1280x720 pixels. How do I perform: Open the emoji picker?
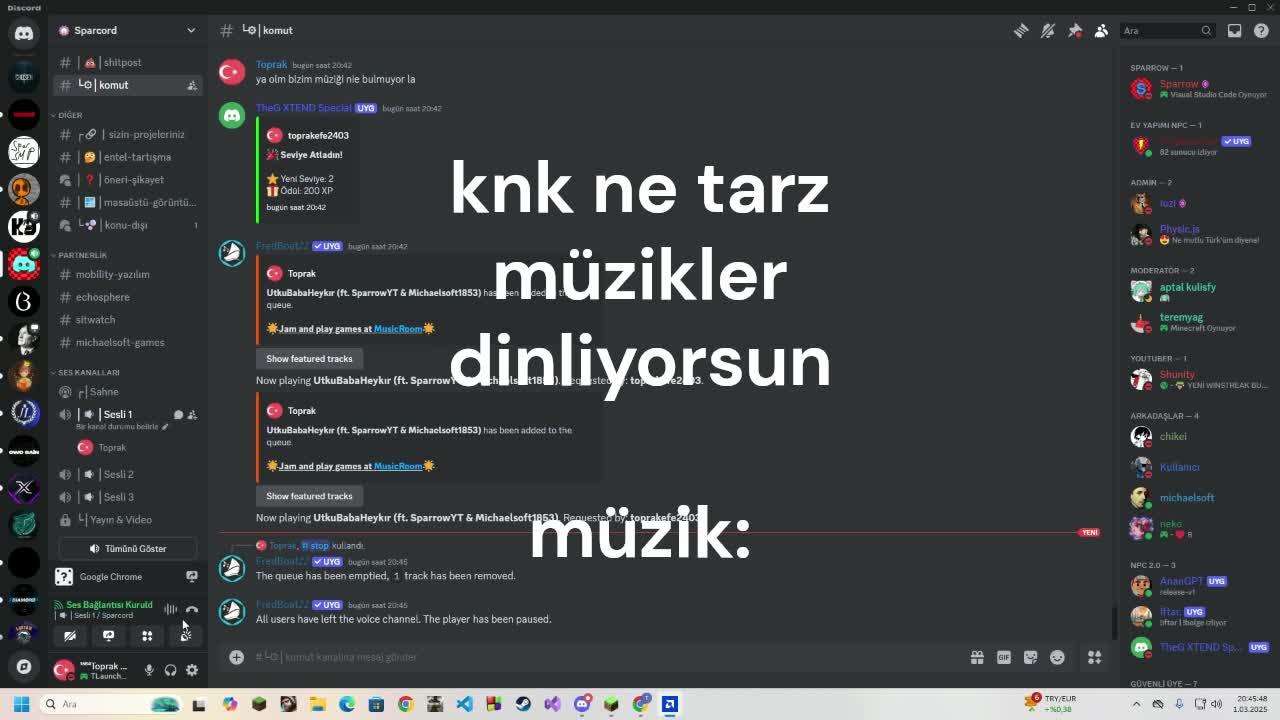point(1057,657)
